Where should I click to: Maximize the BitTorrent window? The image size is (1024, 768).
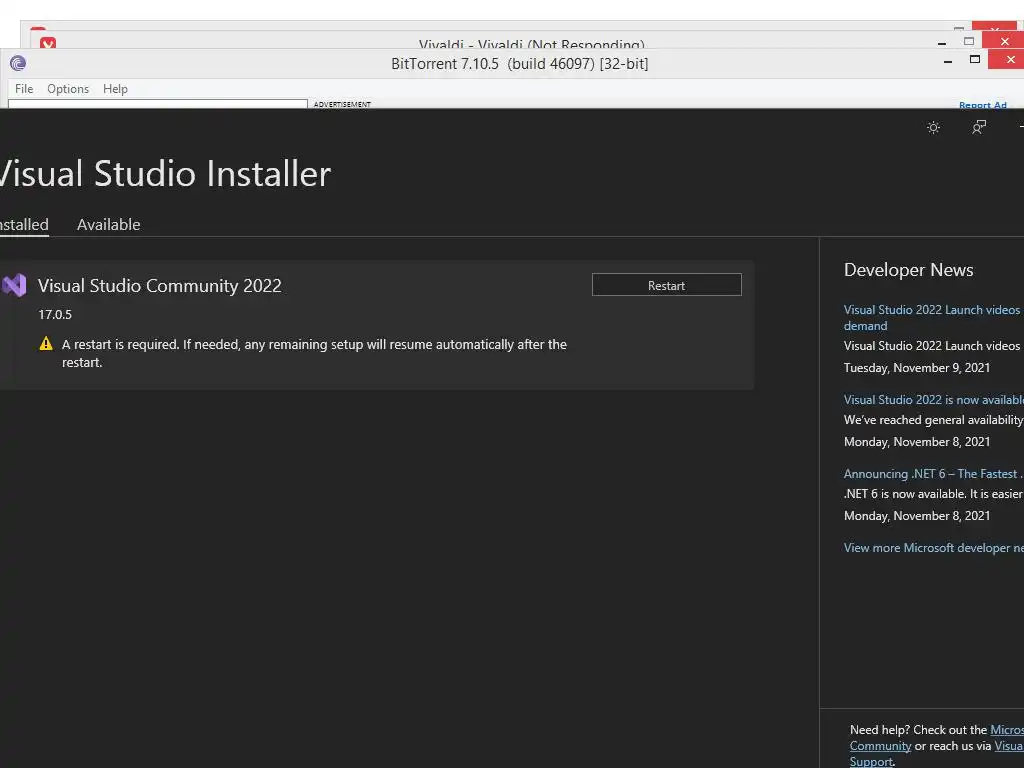tap(974, 59)
